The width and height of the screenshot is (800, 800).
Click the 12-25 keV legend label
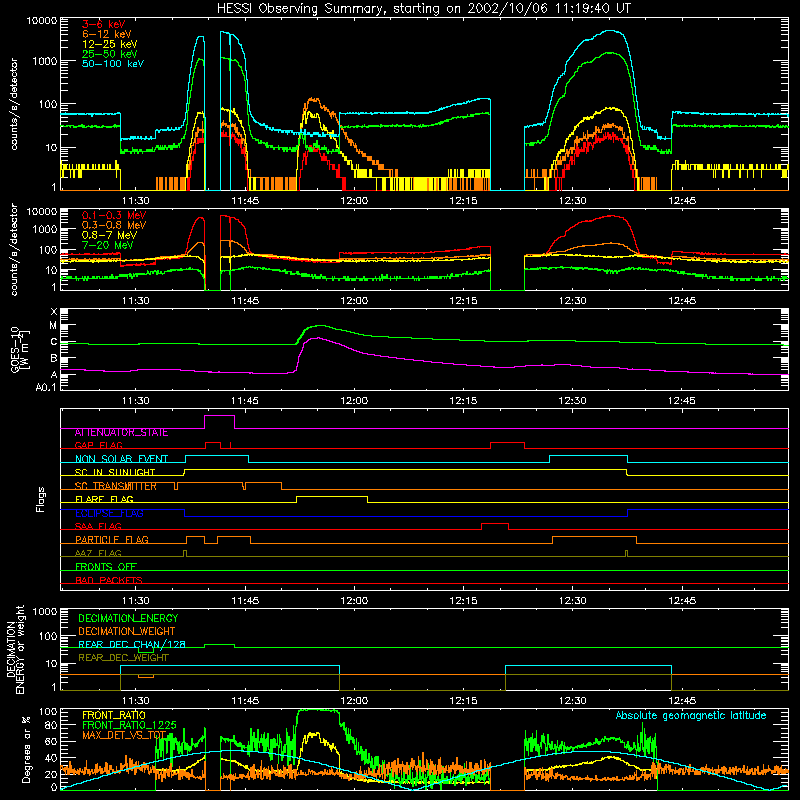click(109, 44)
